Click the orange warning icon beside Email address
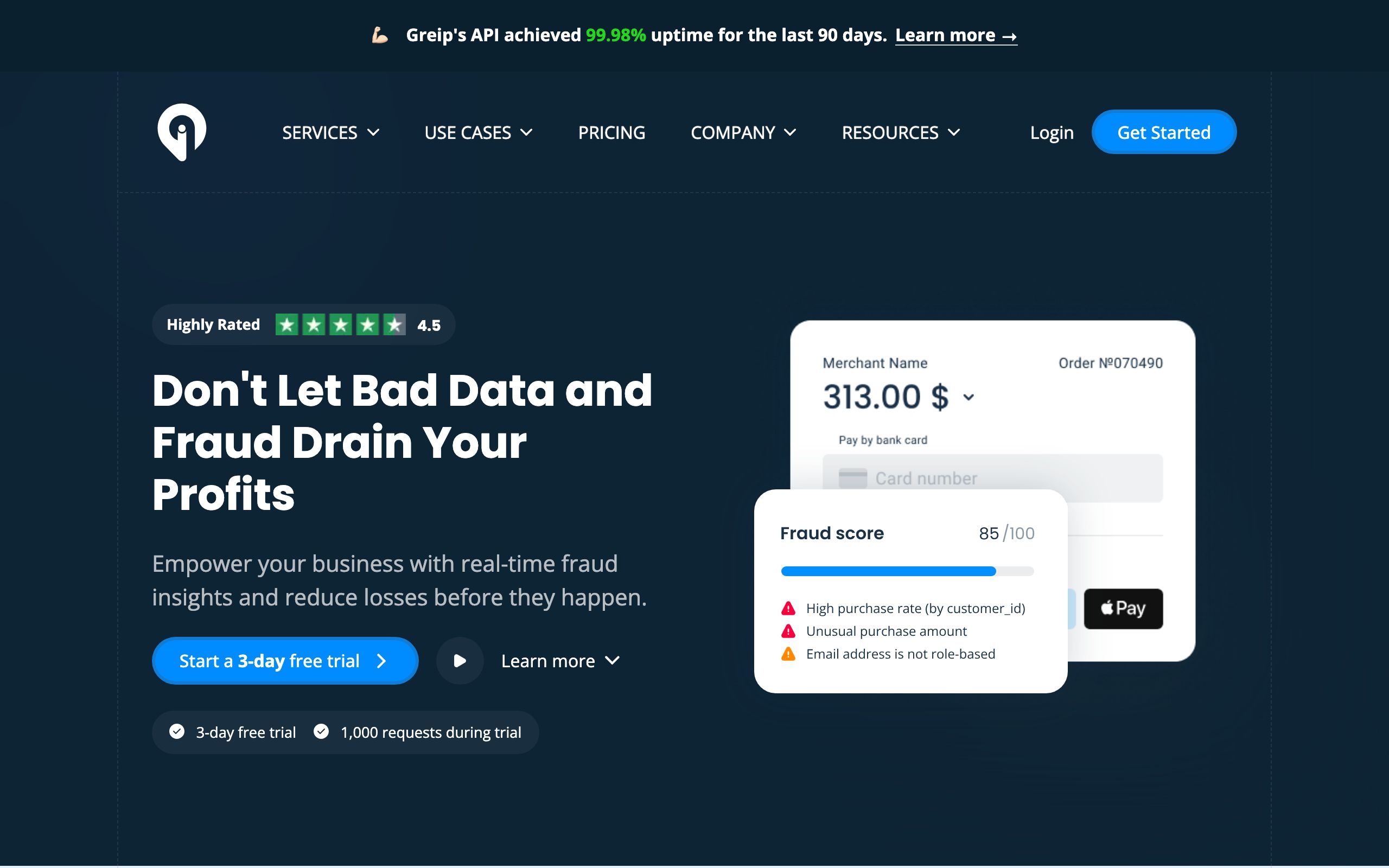This screenshot has height=868, width=1389. pos(788,654)
